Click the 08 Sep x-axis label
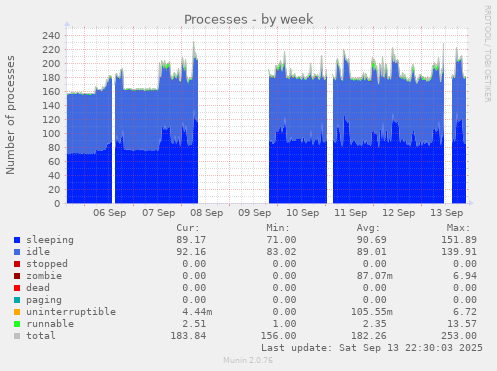 pyautogui.click(x=207, y=213)
